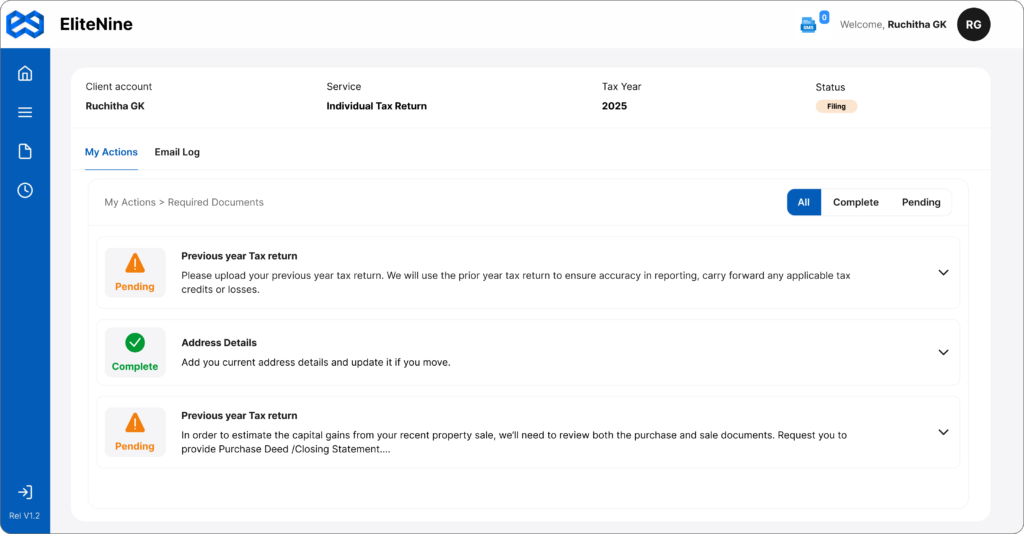Screen dimensions: 1024x534
Task: Click the logout icon in sidebar
Action: 25,492
